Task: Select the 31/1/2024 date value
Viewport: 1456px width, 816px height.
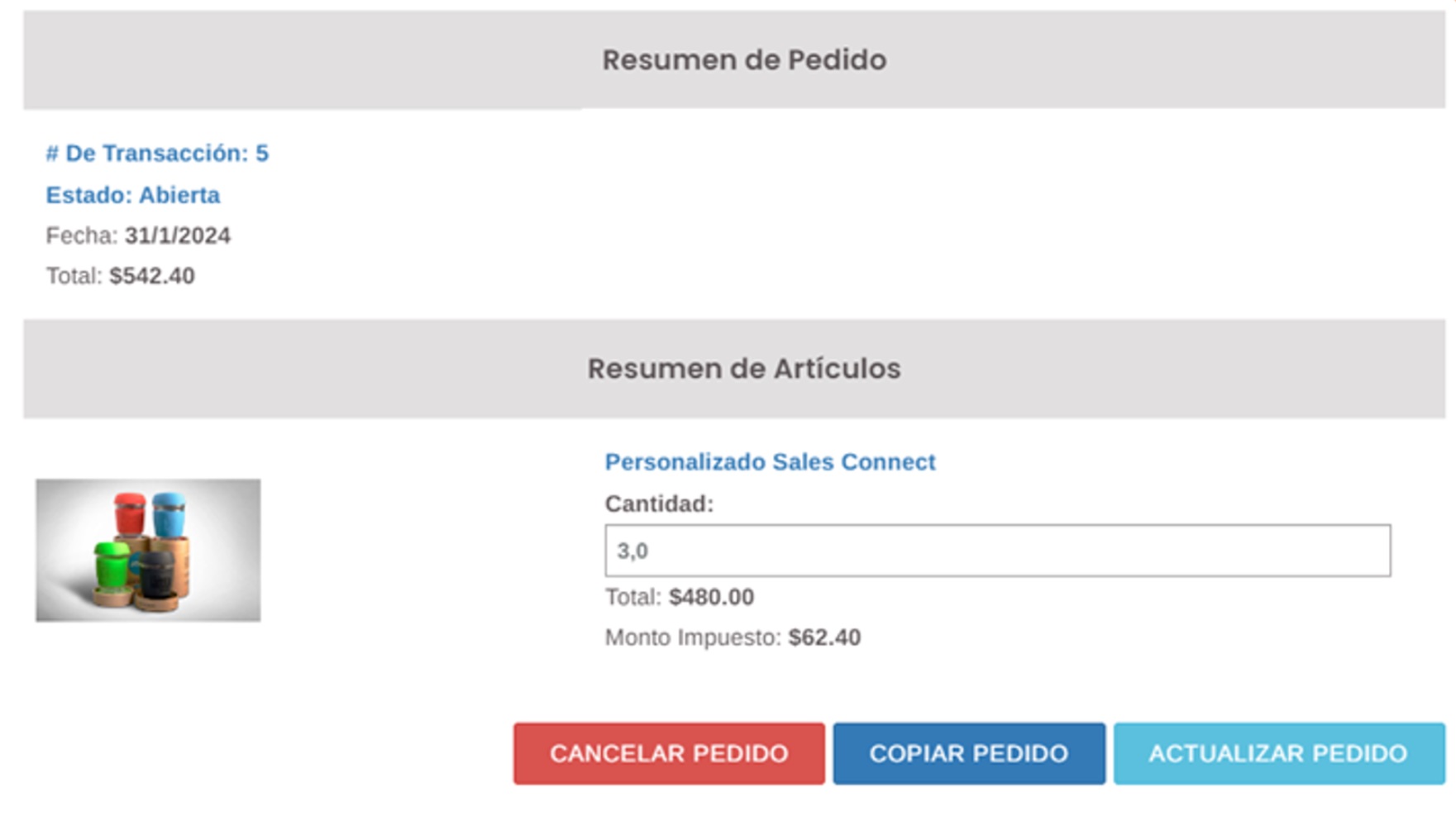Action: [178, 236]
